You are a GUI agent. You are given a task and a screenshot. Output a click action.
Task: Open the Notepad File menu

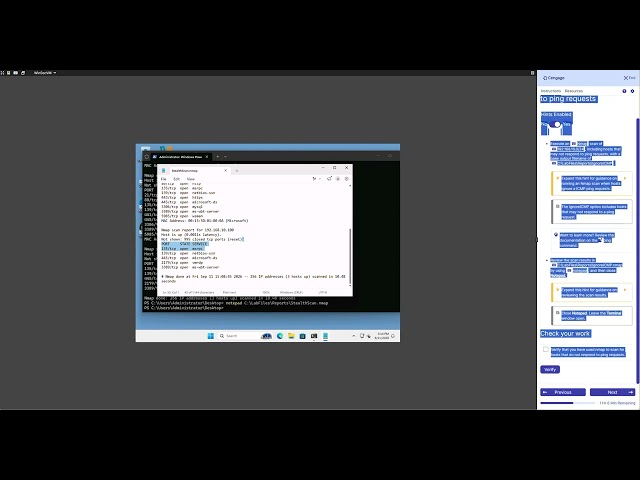163,179
